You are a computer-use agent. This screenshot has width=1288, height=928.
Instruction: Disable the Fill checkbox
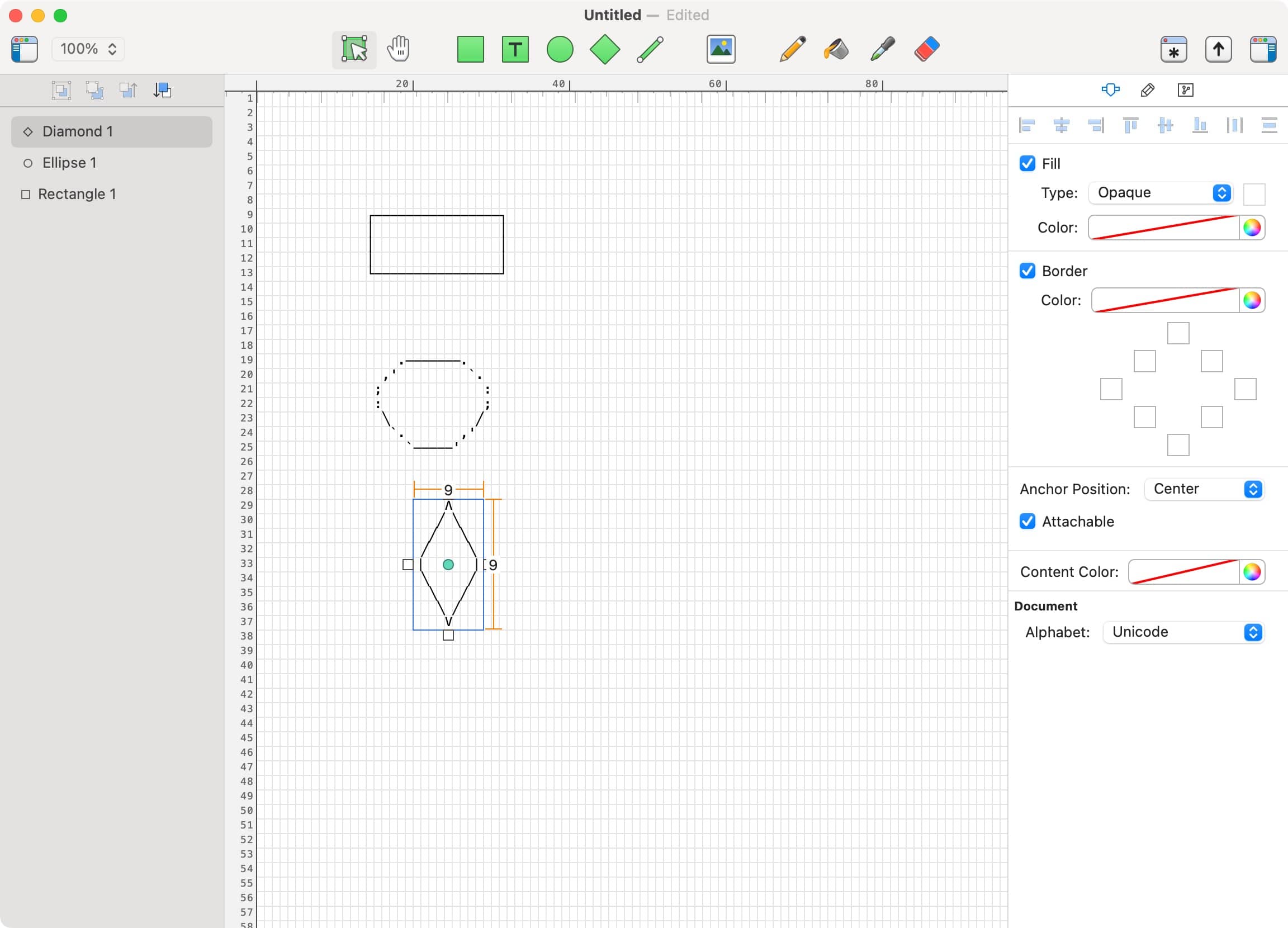click(1027, 164)
